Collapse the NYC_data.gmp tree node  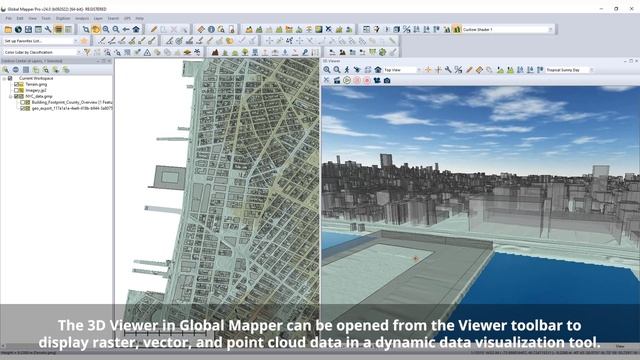(x=11, y=96)
